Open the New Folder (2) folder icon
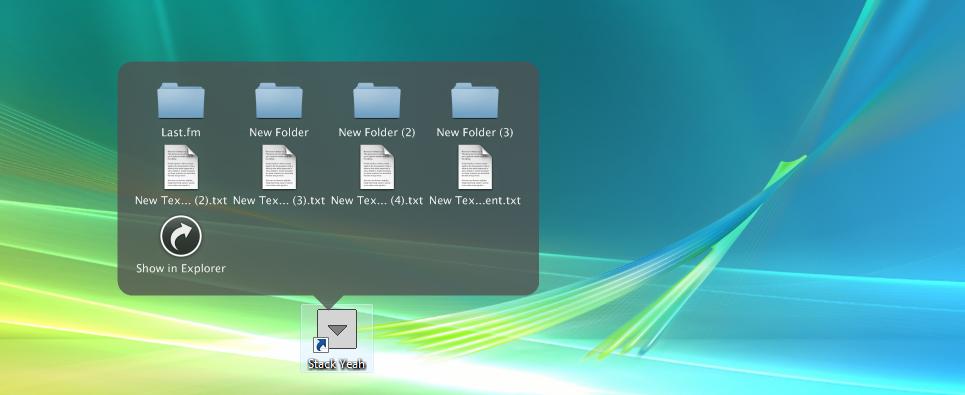 click(377, 101)
